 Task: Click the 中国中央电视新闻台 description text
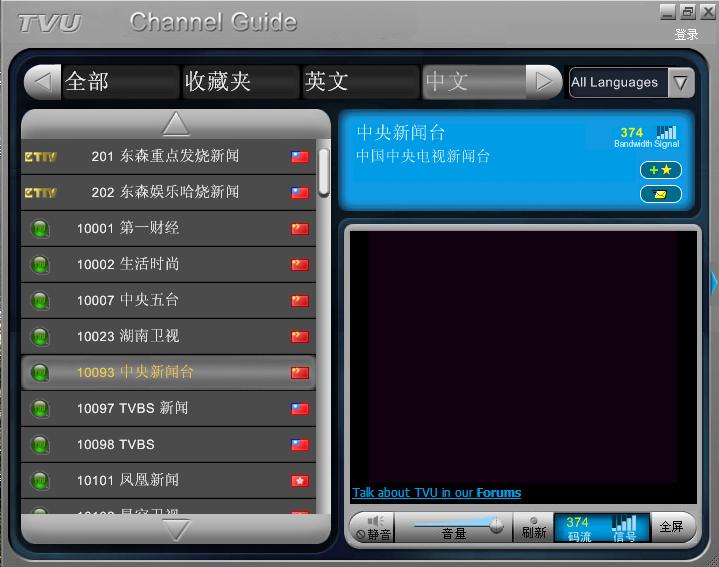[x=423, y=157]
